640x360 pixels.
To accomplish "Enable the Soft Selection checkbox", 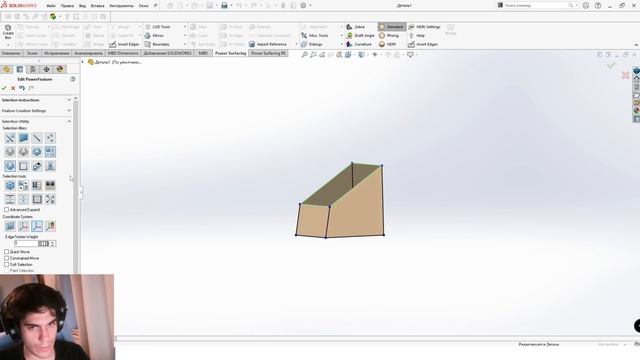I will pyautogui.click(x=7, y=264).
